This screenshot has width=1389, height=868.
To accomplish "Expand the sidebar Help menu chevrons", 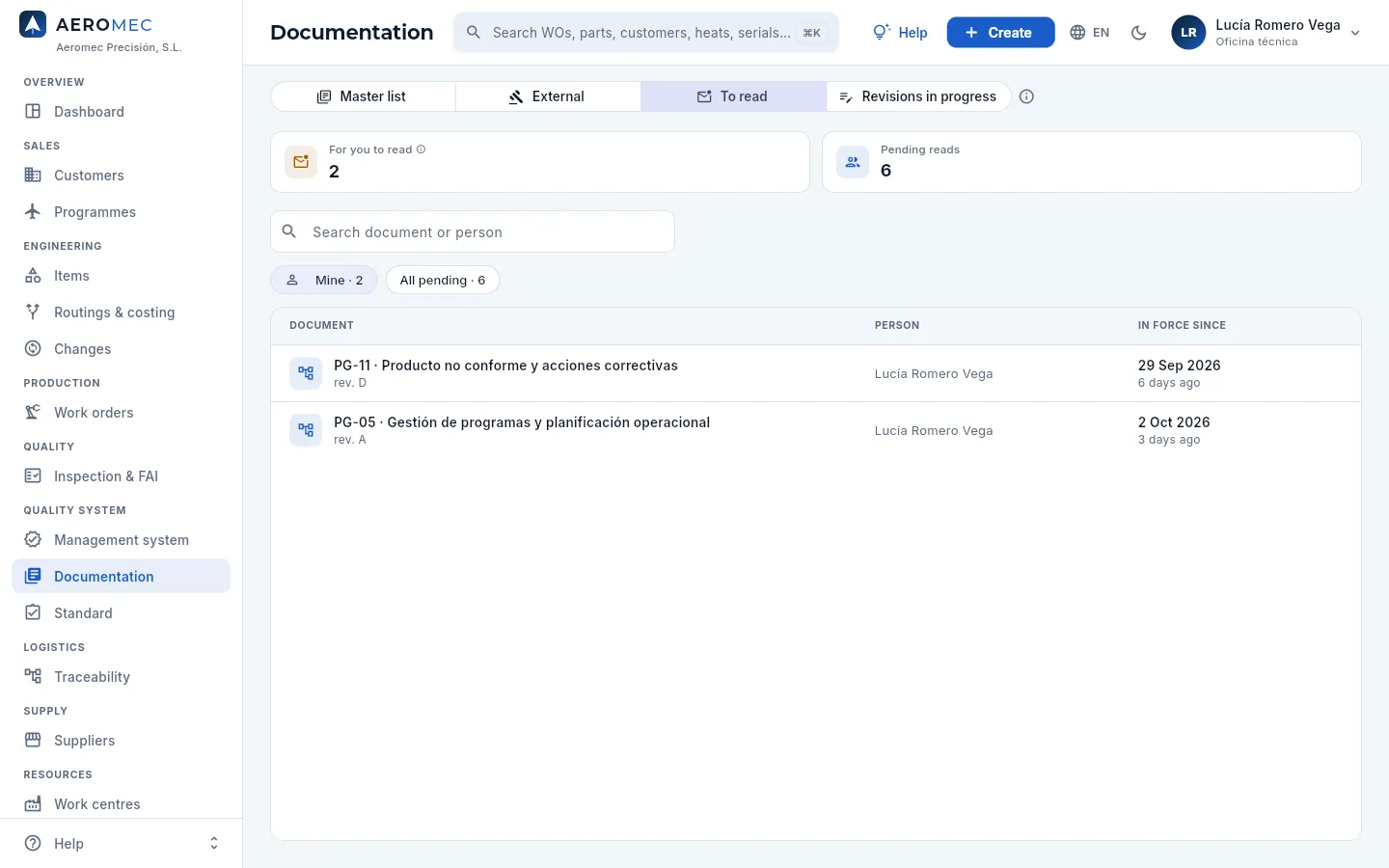I will point(214,843).
